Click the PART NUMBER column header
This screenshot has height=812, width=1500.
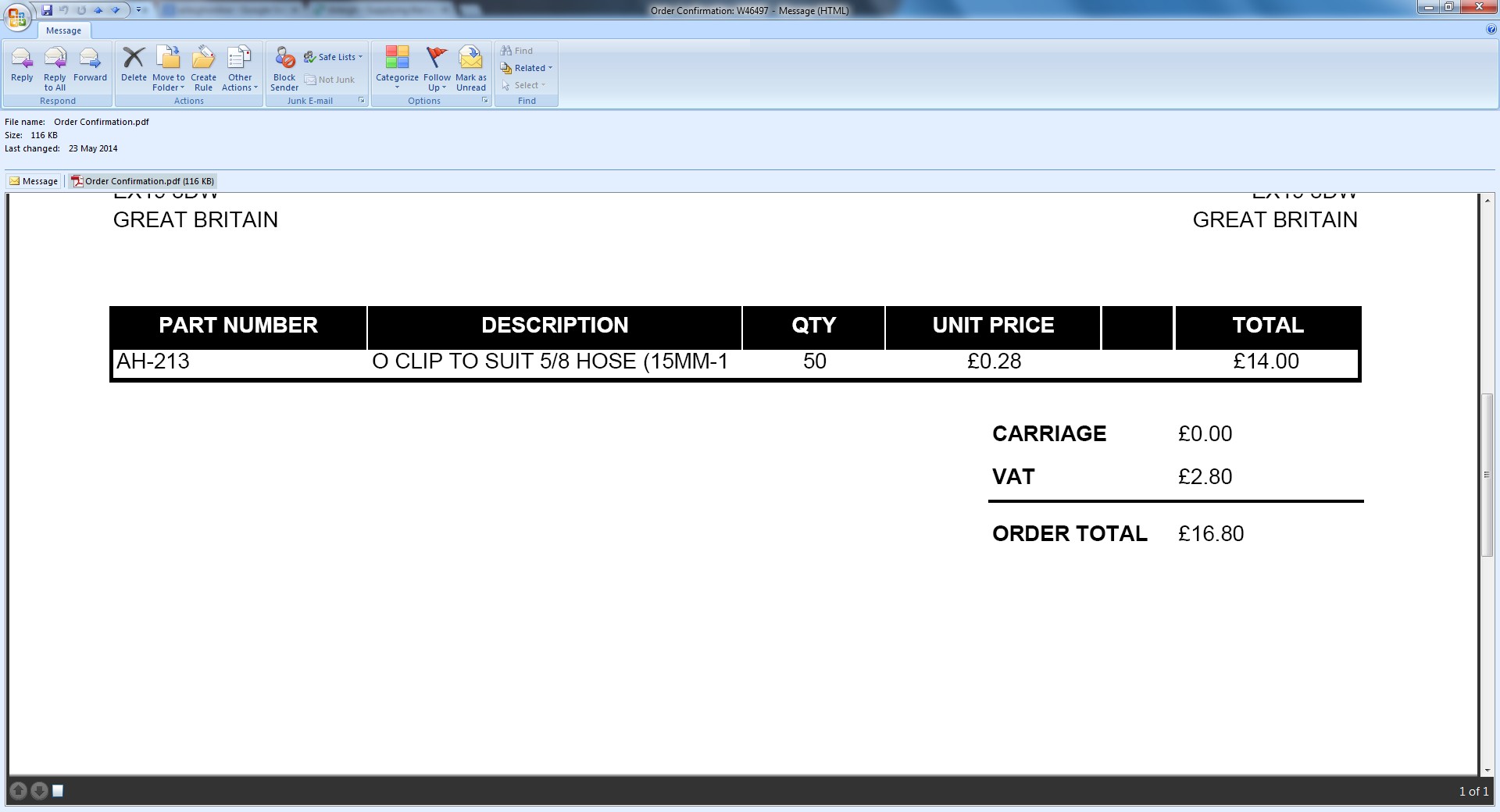(x=238, y=326)
